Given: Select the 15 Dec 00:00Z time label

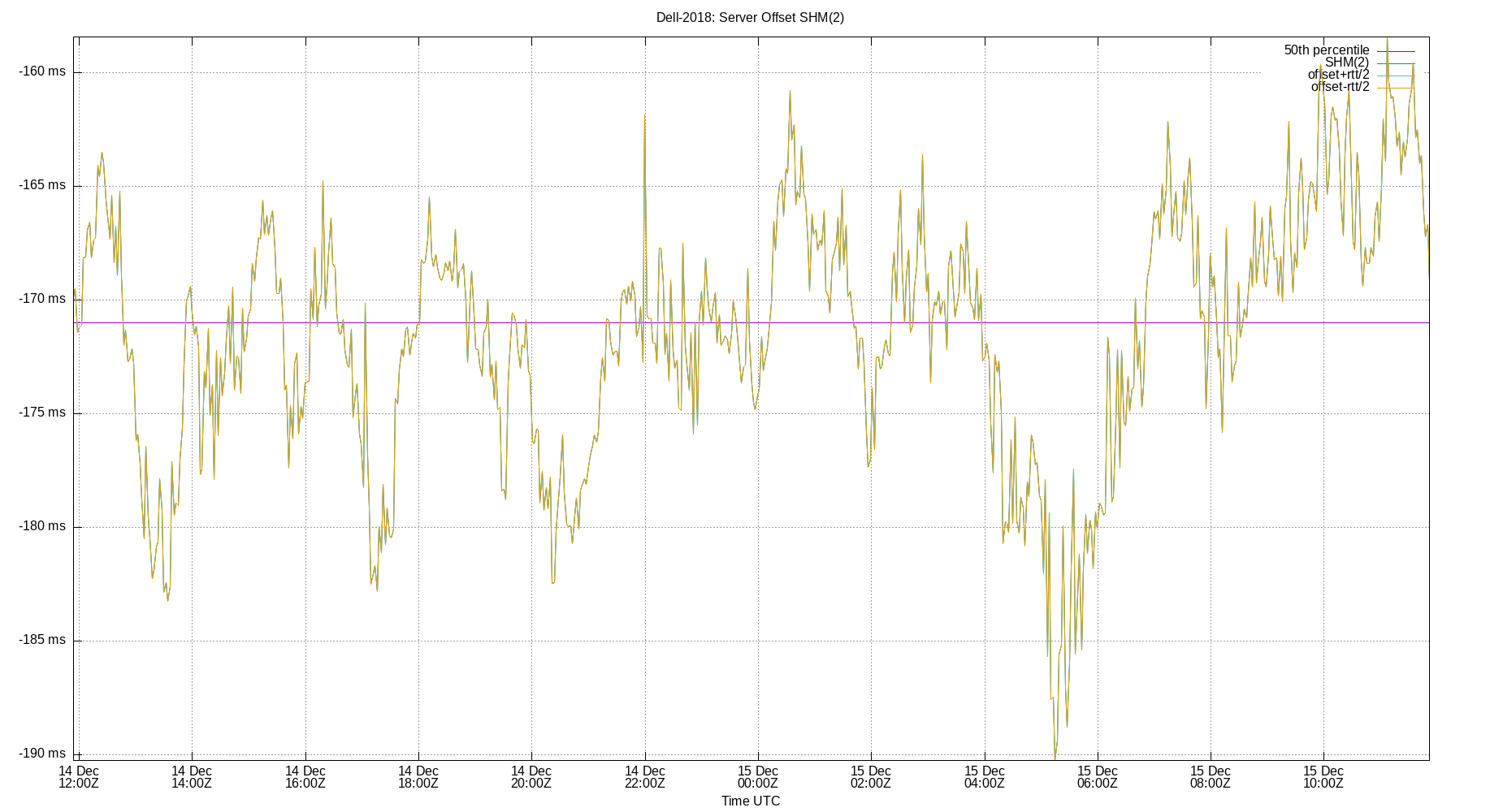Looking at the screenshot, I should [760, 777].
